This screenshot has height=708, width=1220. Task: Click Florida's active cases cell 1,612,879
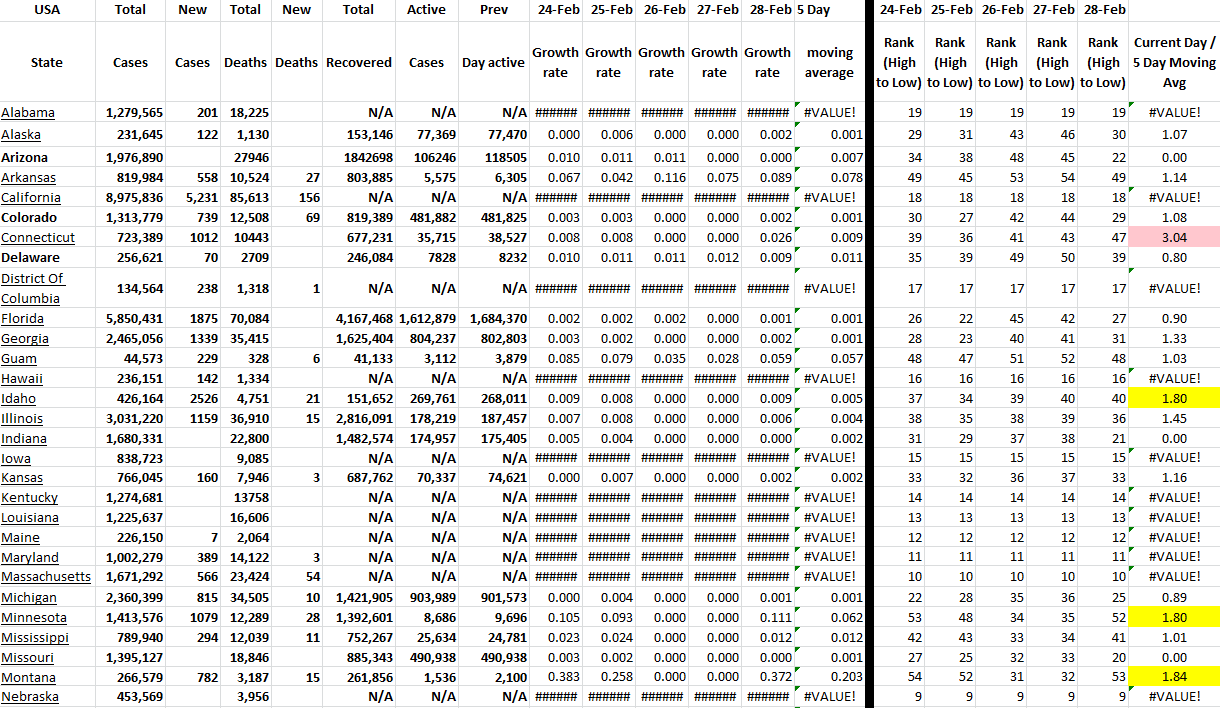point(427,319)
